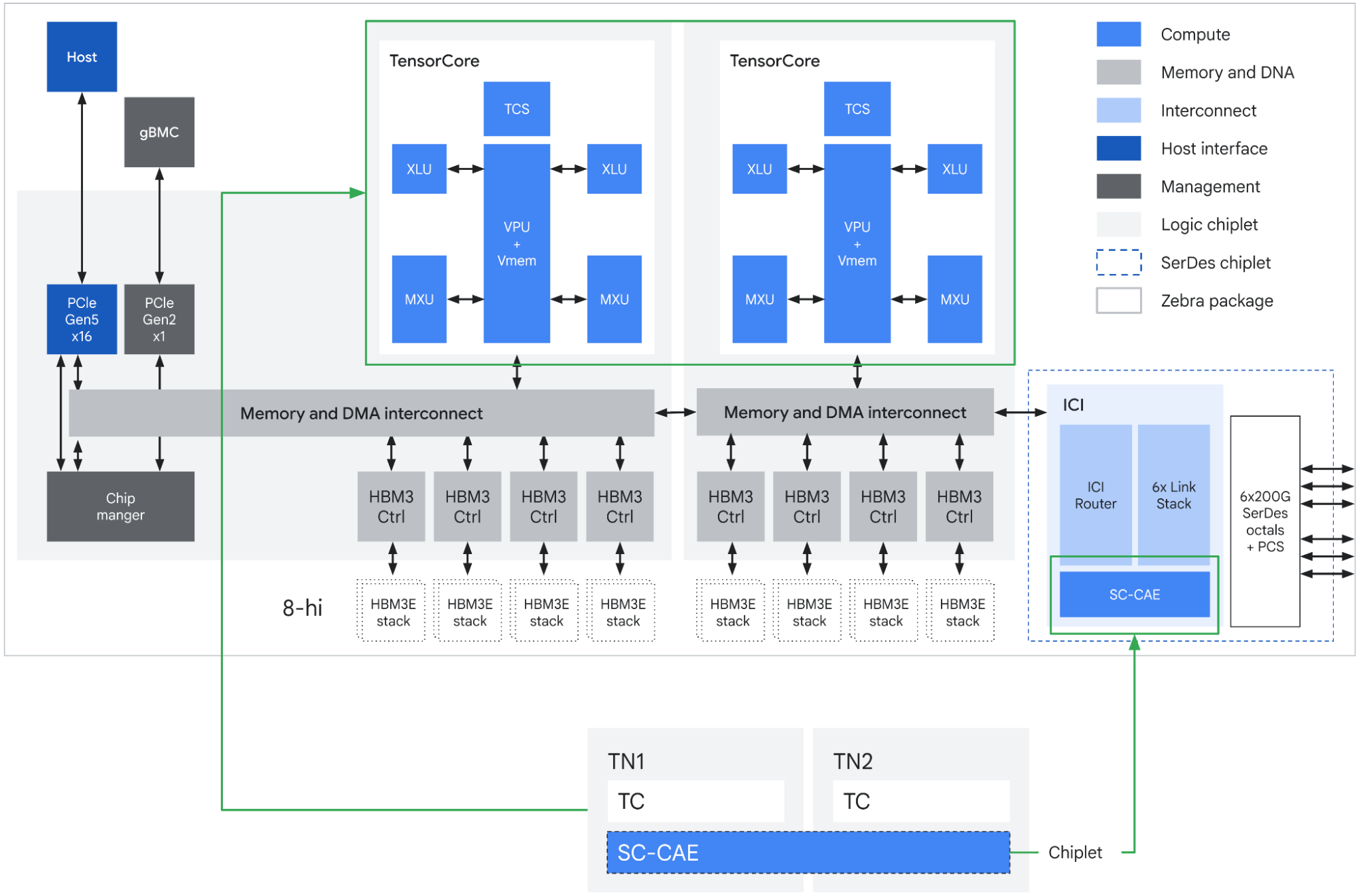Select the Chip manger block
The image size is (1359, 896).
120,506
